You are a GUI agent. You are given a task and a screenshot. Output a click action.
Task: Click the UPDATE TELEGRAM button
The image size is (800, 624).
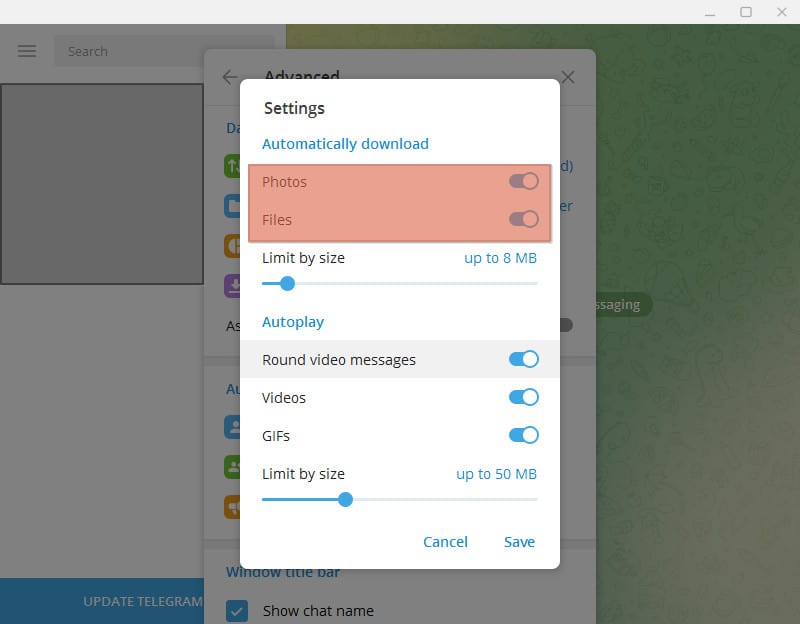102,601
